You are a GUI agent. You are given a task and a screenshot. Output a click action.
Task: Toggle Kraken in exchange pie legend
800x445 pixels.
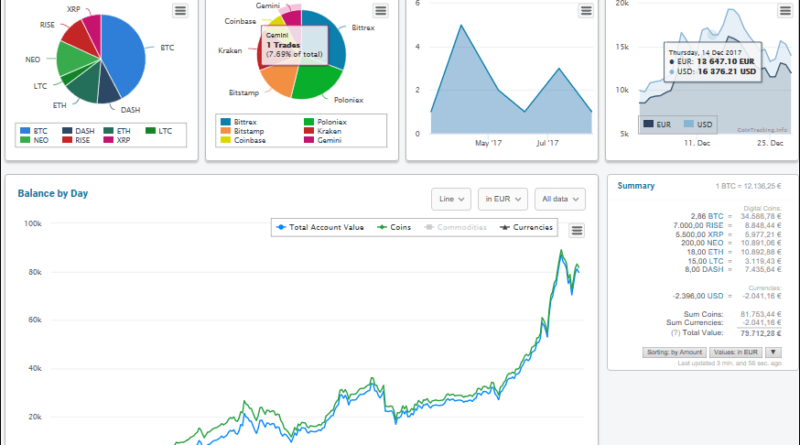coord(322,131)
